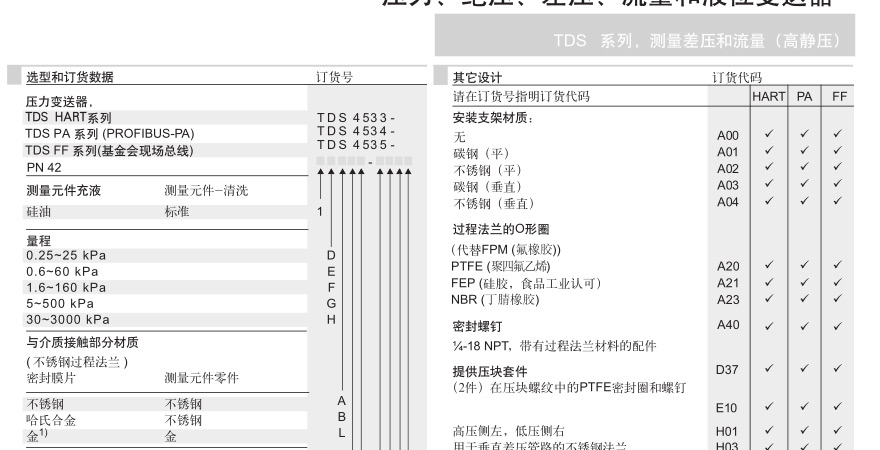Viewport: 880px width, 450px height.
Task: Click the PTFE (聚四氟乙烯) option
Action: (x=501, y=266)
